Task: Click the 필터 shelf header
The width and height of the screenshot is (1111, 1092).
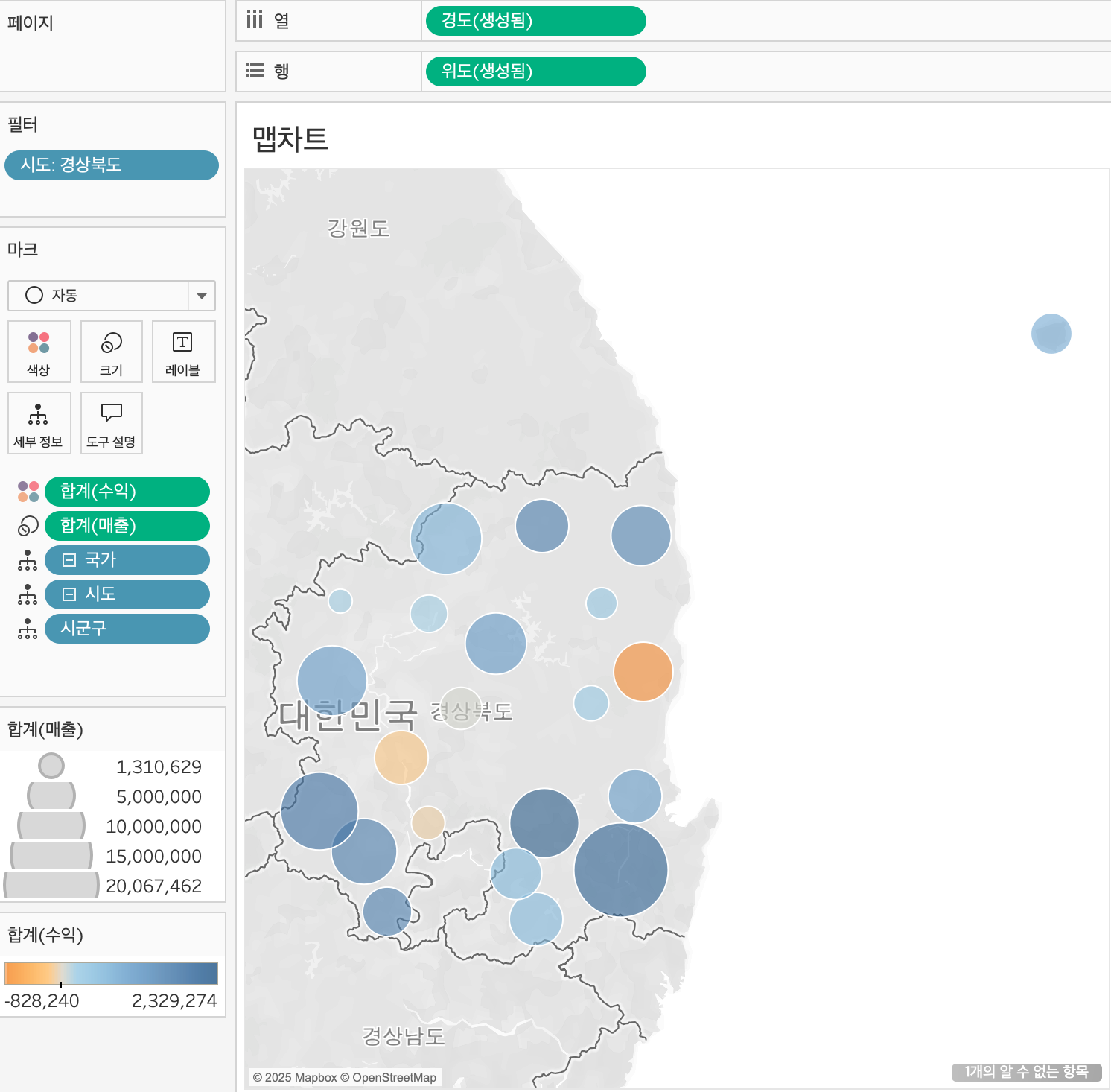Action: pyautogui.click(x=23, y=124)
